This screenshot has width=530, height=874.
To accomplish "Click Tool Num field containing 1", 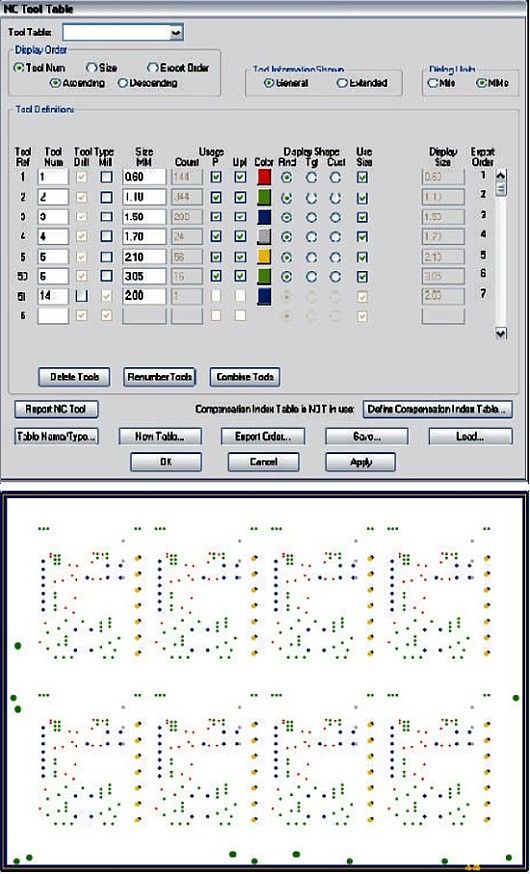I will coord(53,177).
